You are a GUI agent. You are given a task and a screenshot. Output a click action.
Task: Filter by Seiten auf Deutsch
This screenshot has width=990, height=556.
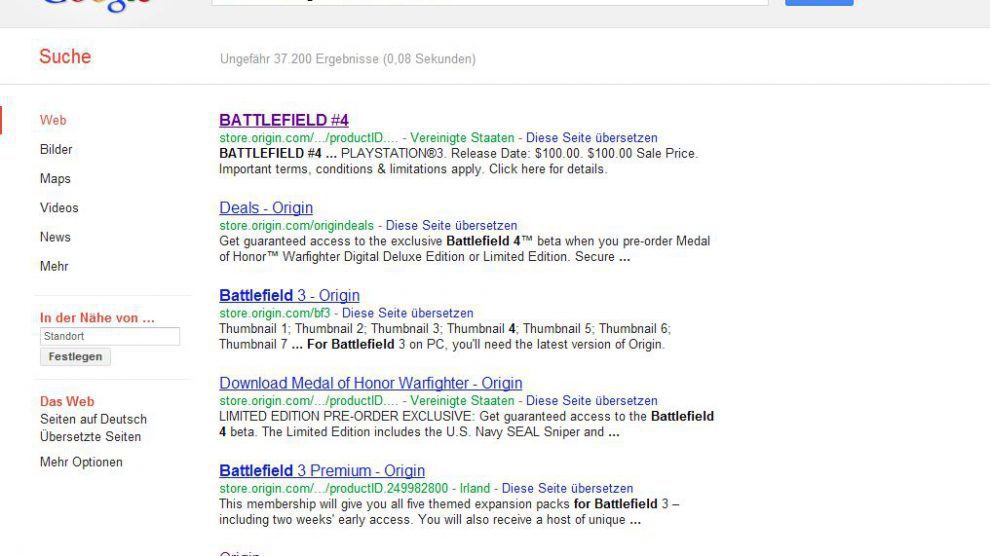pyautogui.click(x=93, y=419)
